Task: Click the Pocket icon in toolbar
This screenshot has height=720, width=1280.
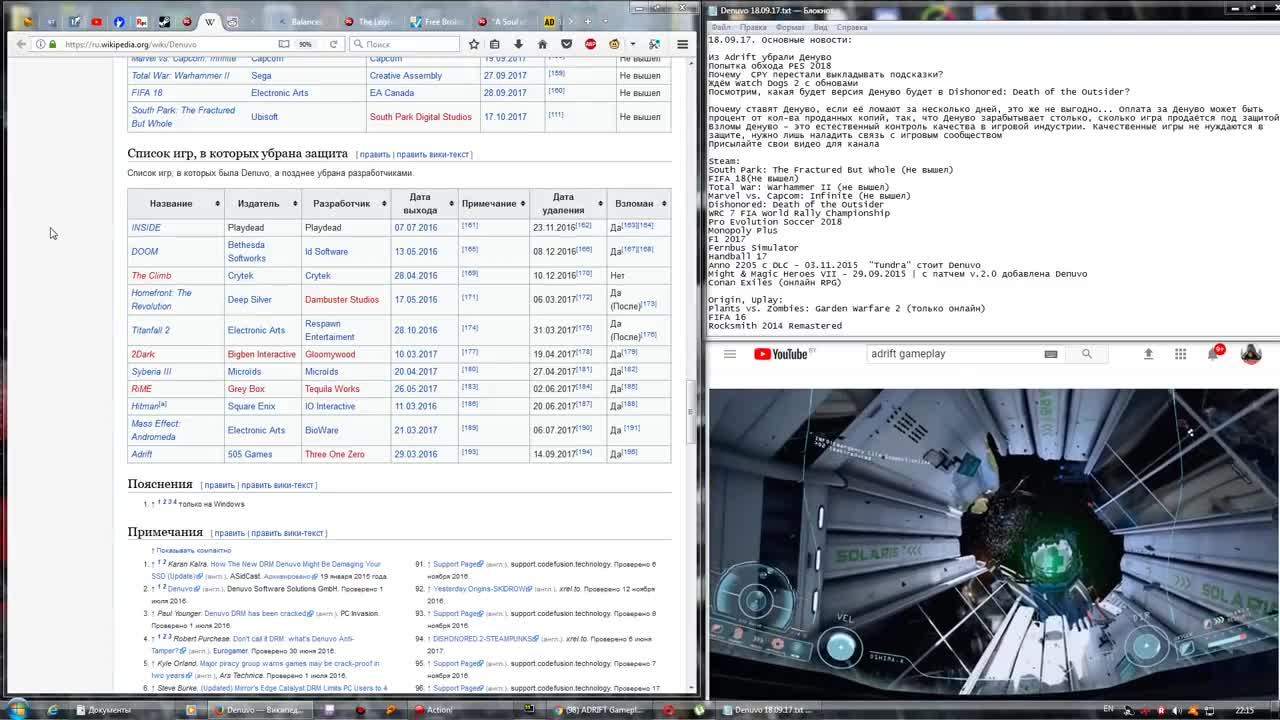Action: tap(566, 44)
